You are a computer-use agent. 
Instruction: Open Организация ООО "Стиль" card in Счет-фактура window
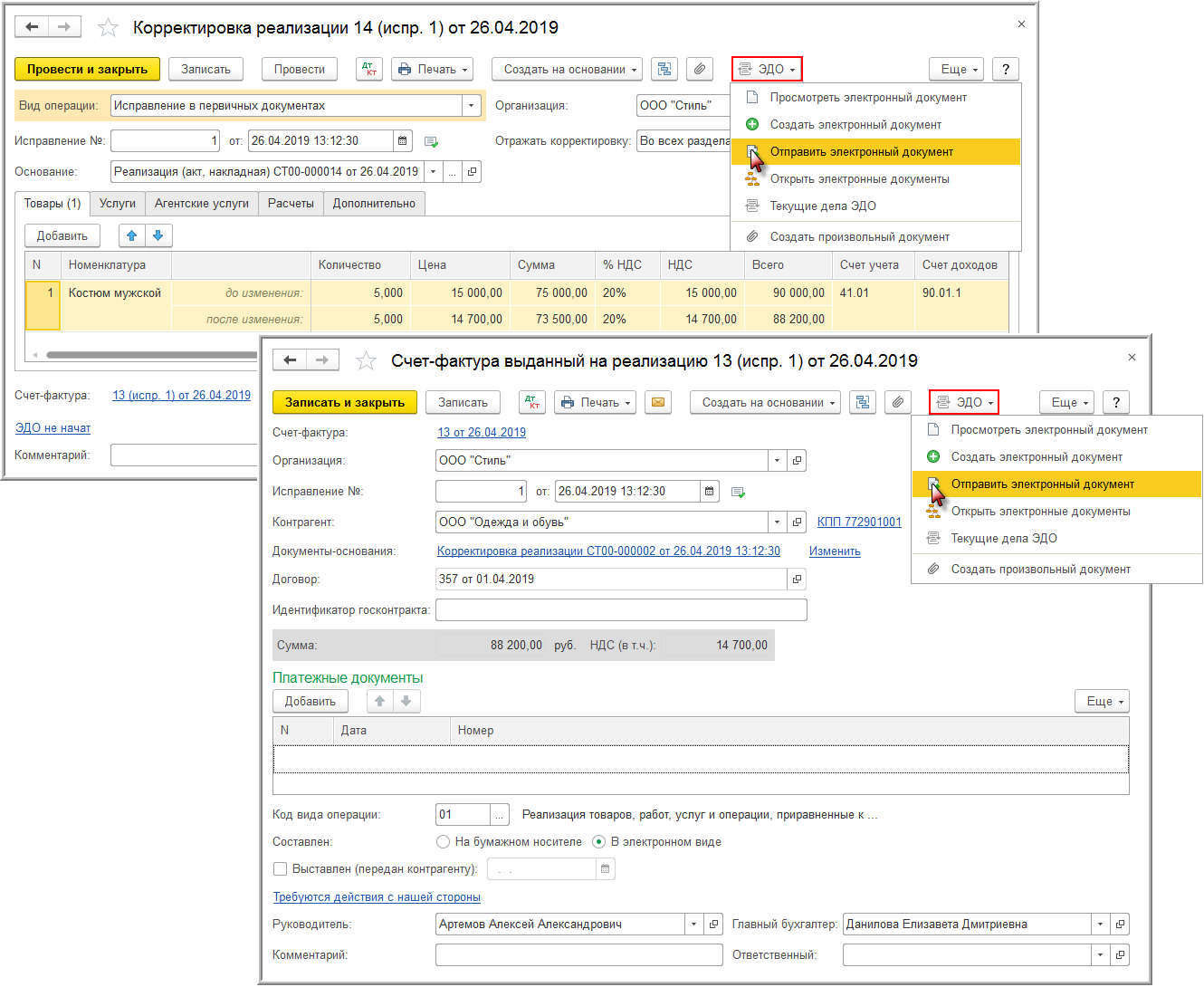797,461
